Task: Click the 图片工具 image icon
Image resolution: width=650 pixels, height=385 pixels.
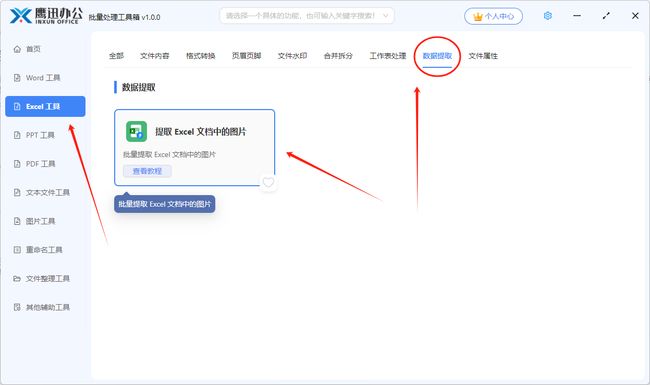Action: coord(17,221)
